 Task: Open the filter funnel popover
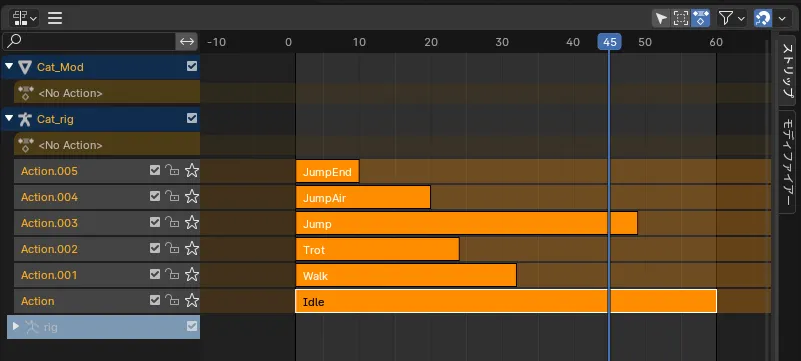point(731,19)
